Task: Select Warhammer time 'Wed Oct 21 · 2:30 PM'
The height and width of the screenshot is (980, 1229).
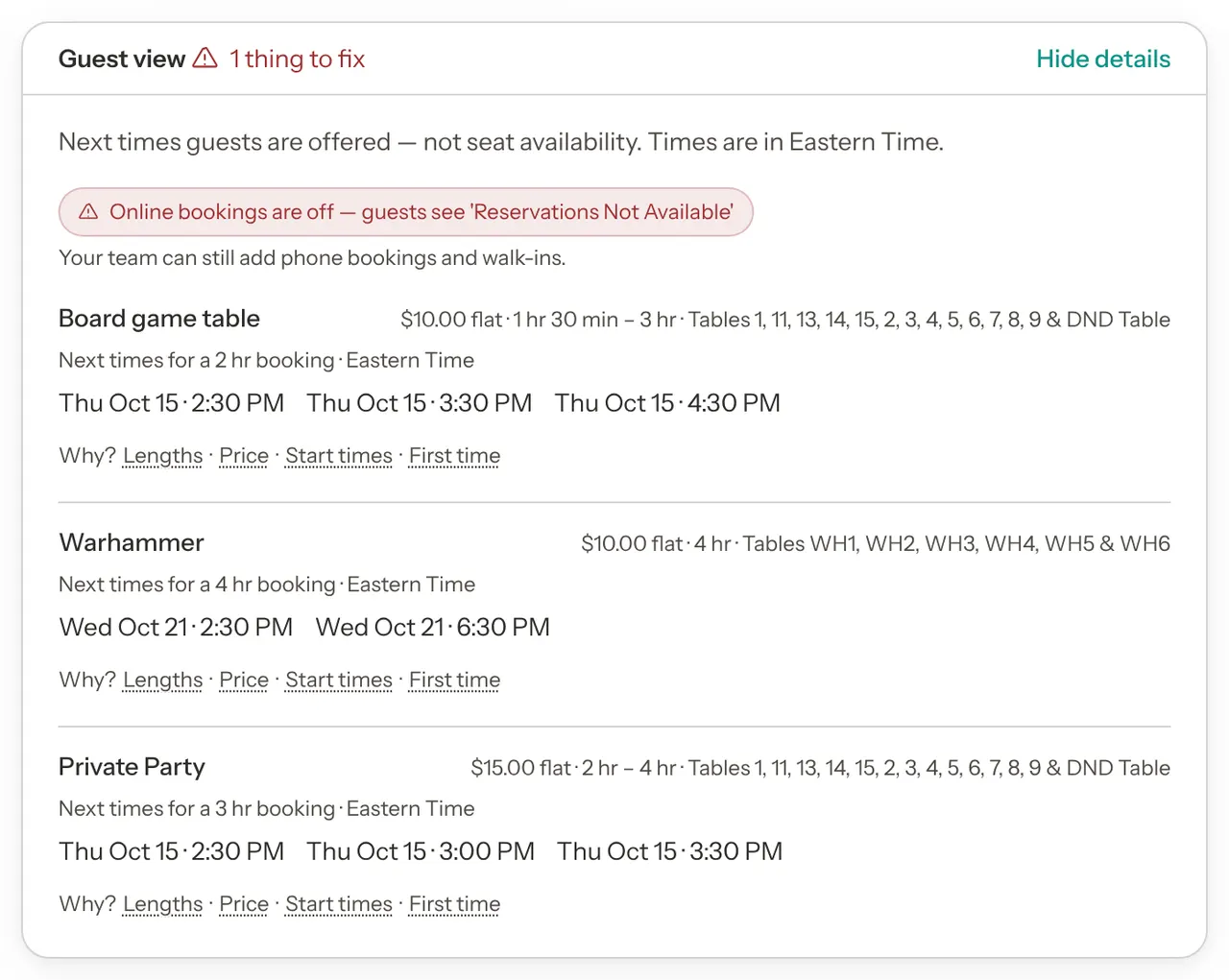Action: pos(176,628)
